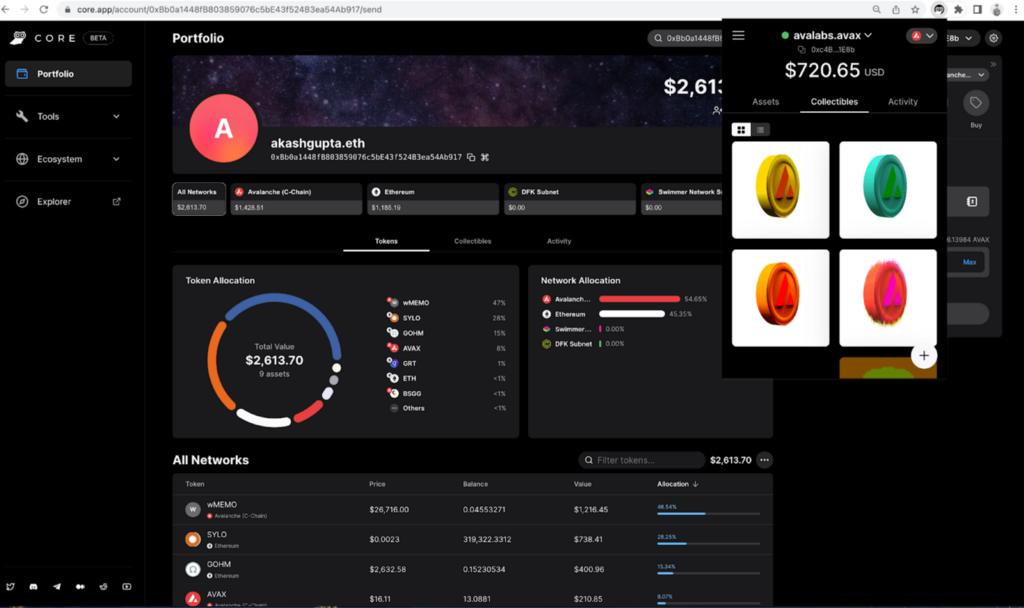
Task: Click the icon right of the copy address icon
Action: pos(485,157)
